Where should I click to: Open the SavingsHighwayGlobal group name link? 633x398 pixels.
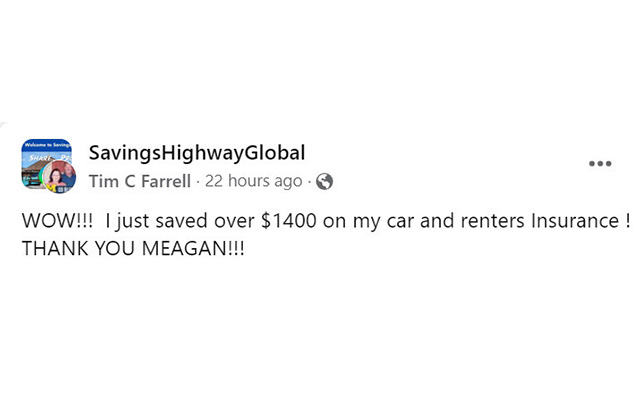[197, 153]
